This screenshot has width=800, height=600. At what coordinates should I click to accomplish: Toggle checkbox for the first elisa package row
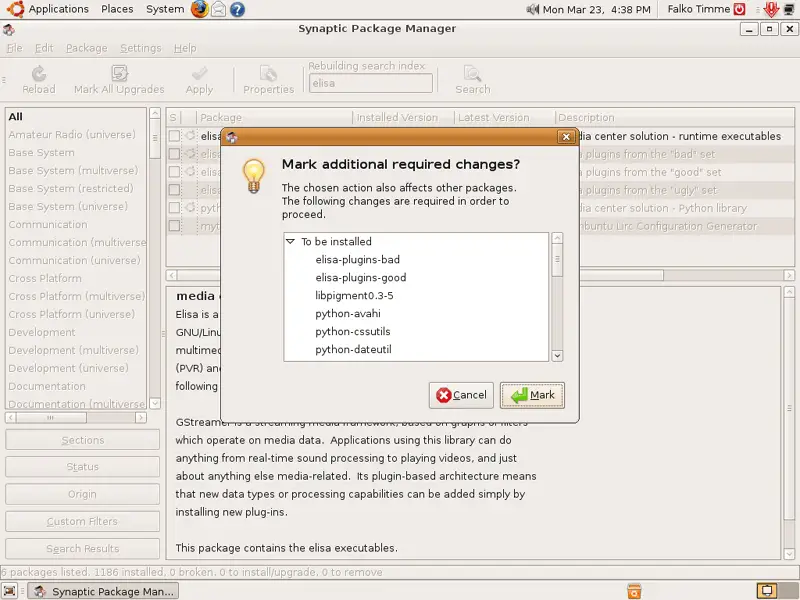click(x=174, y=136)
